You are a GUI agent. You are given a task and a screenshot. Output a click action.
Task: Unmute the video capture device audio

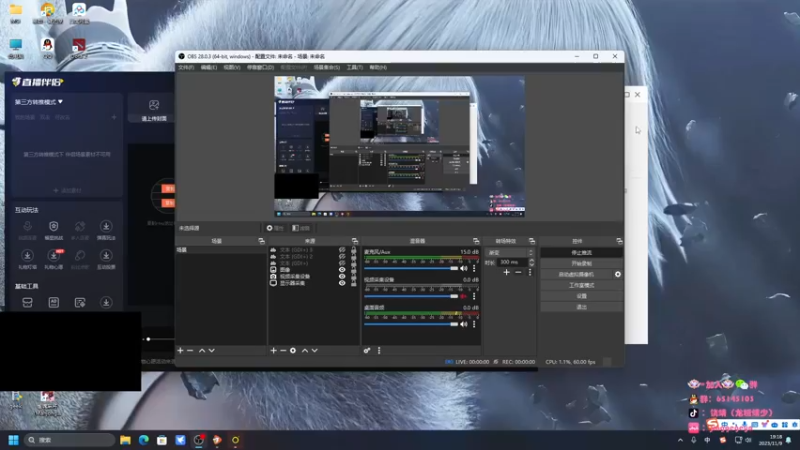(464, 296)
